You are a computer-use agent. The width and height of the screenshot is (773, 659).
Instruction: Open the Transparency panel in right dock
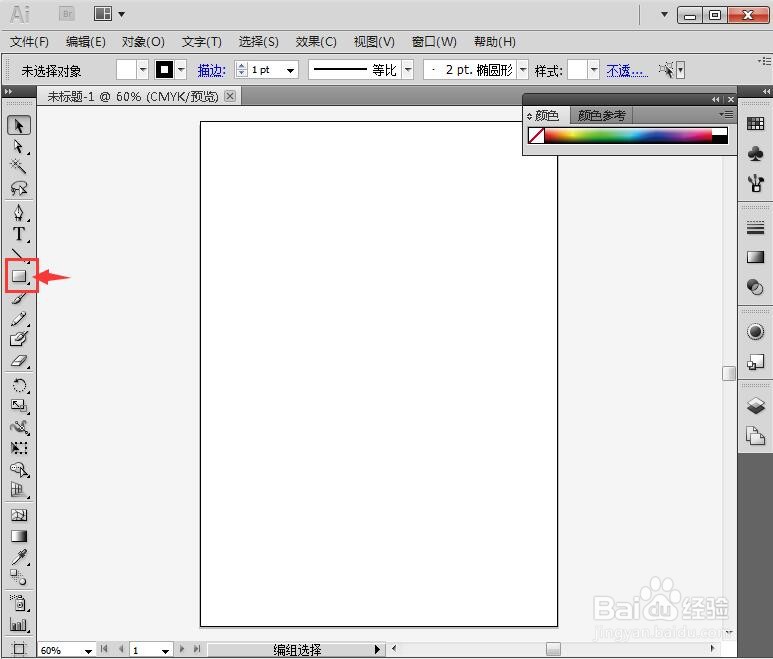755,287
